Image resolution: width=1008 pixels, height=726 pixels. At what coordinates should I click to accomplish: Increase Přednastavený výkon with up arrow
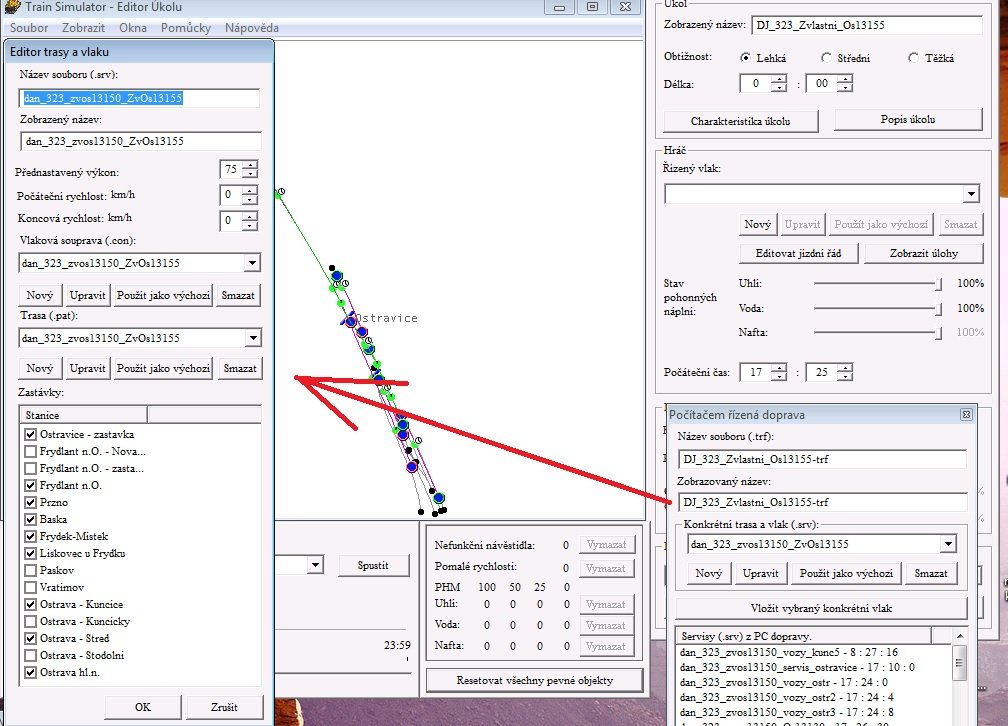click(249, 165)
